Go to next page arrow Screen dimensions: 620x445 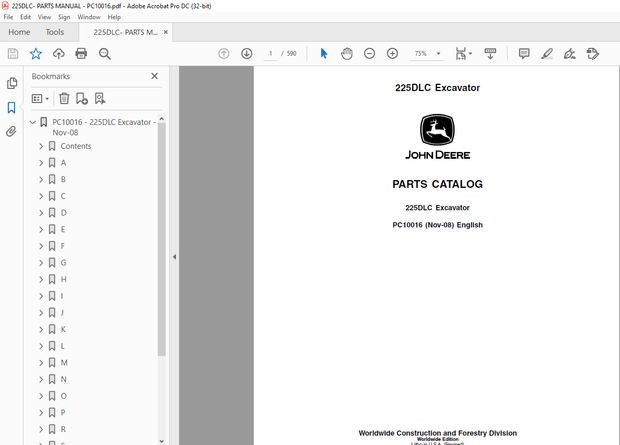coord(247,53)
